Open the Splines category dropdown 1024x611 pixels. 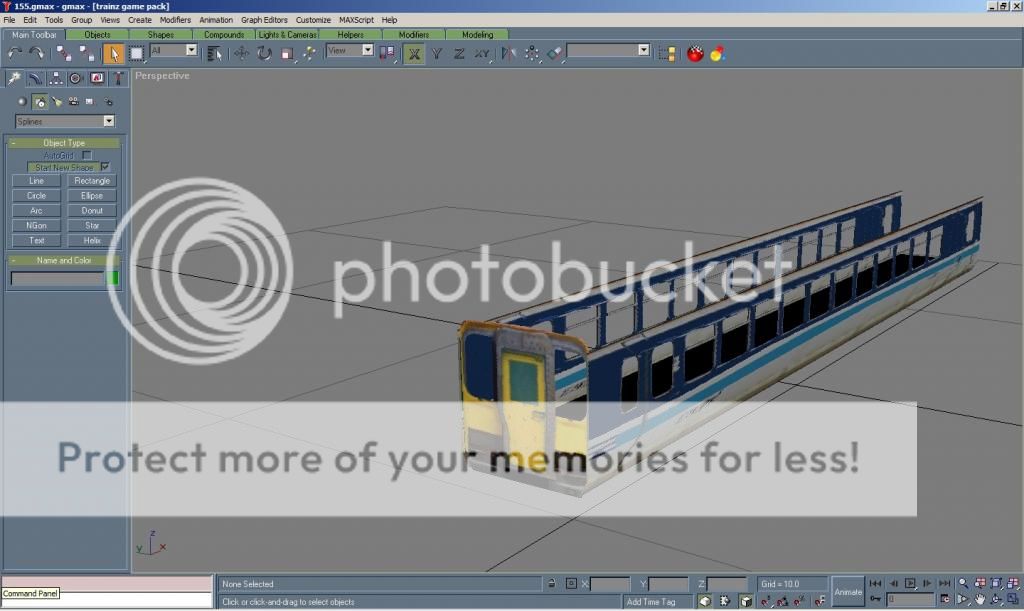[x=65, y=121]
